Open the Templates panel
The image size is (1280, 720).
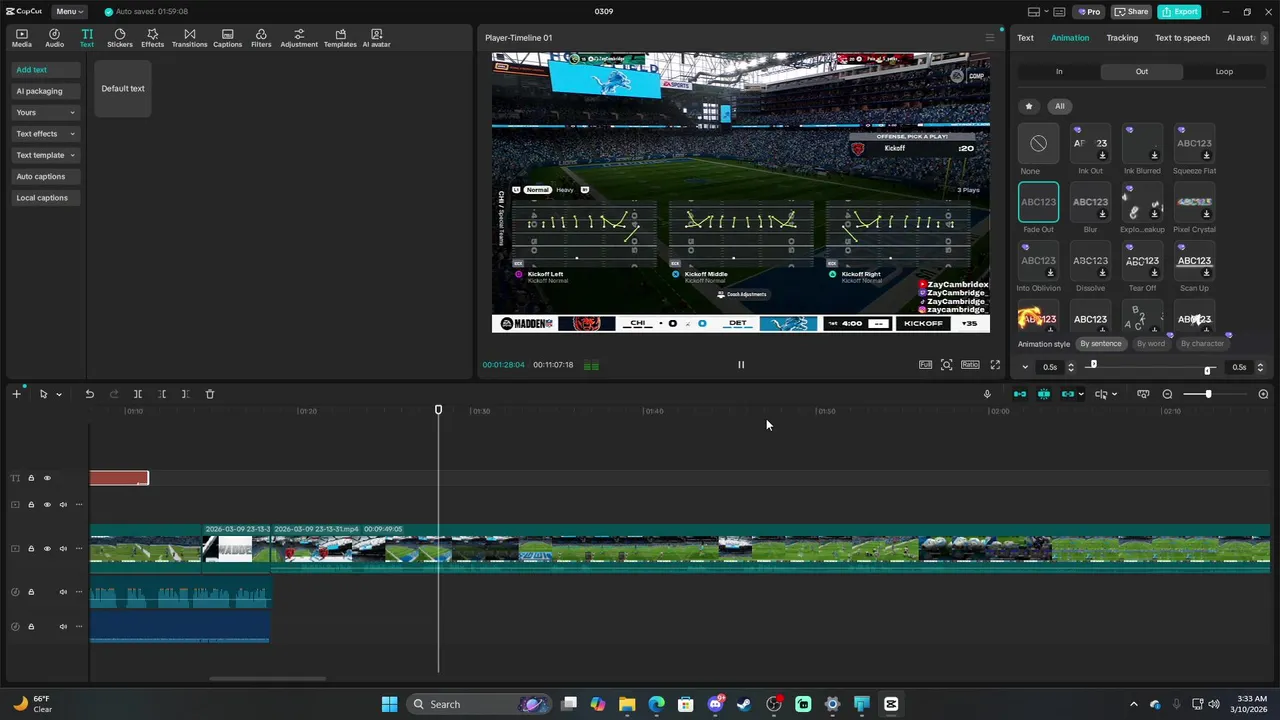coord(340,38)
